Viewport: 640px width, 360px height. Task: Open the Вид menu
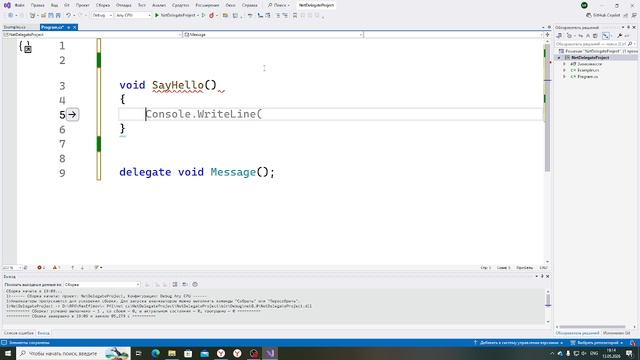pos(54,5)
